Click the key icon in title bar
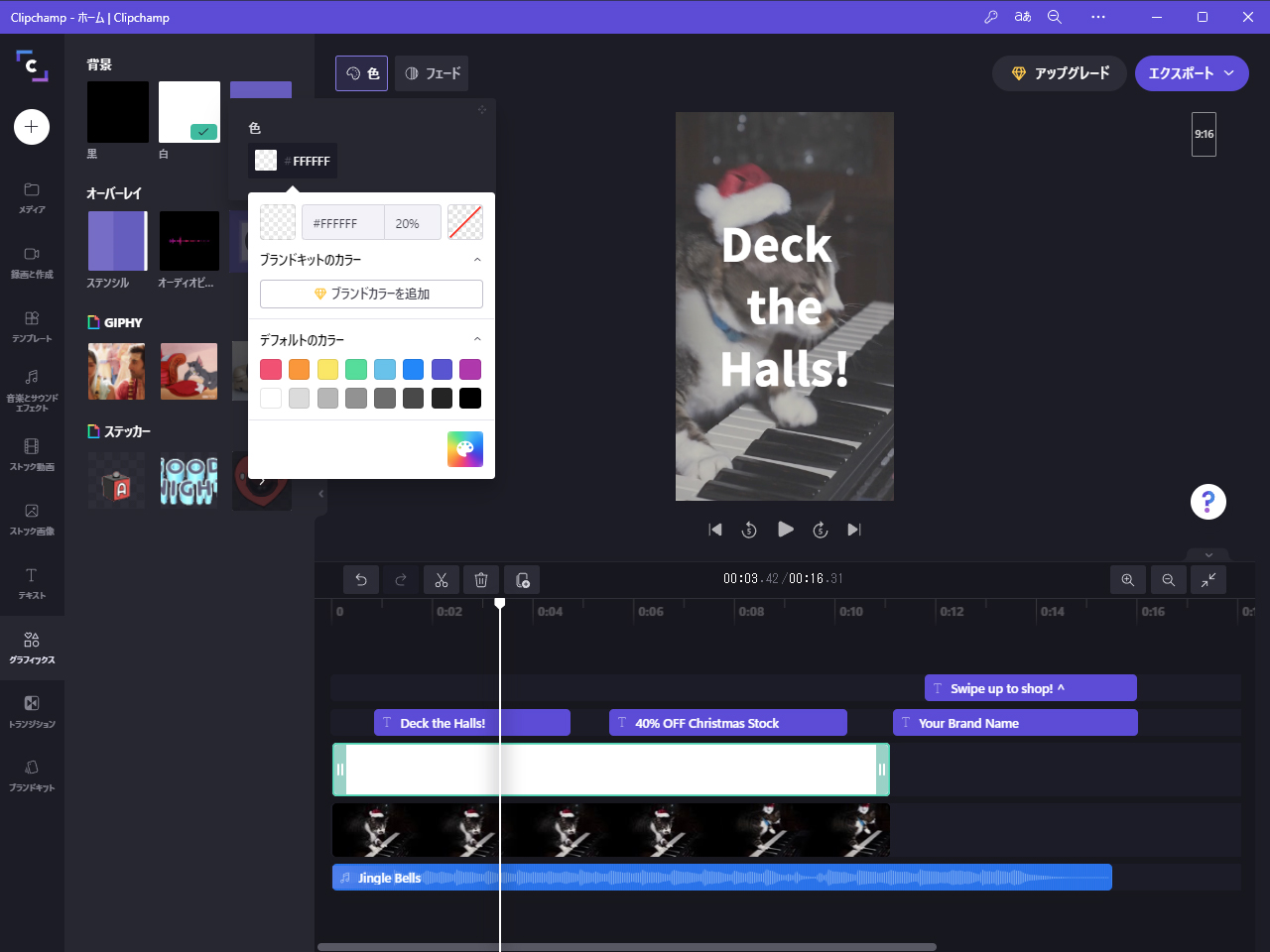Image resolution: width=1270 pixels, height=952 pixels. (990, 17)
